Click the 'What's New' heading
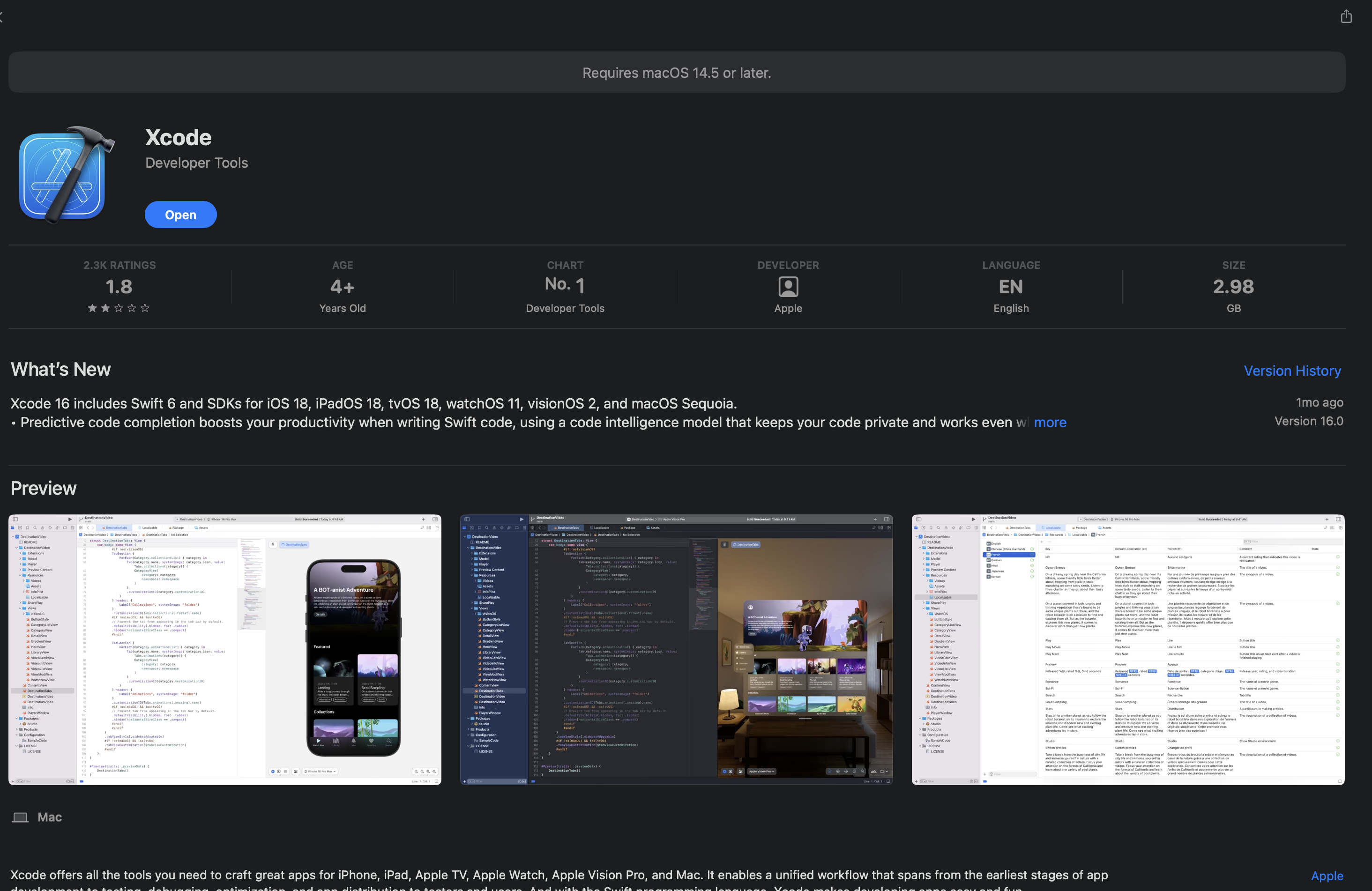Screen dimensions: 1372x891 (60, 370)
